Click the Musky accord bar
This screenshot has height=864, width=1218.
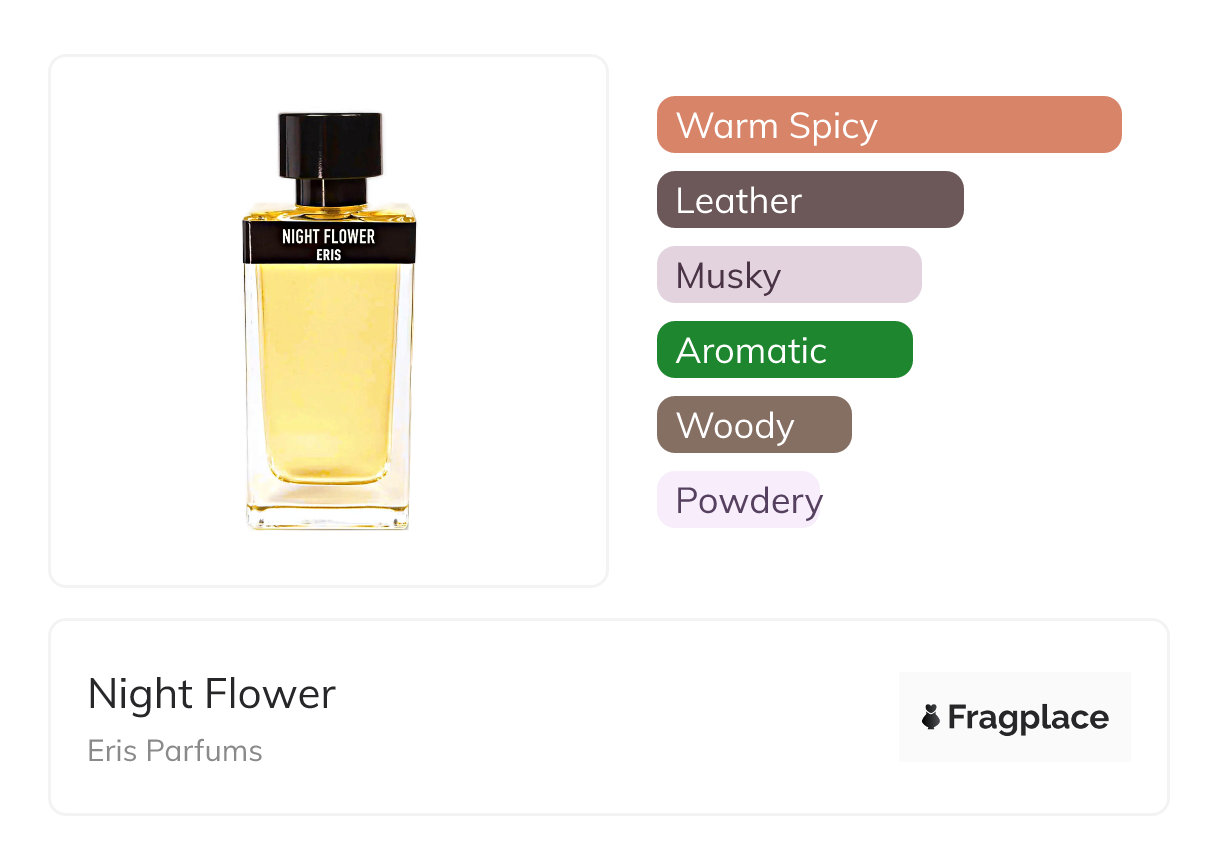coord(788,275)
